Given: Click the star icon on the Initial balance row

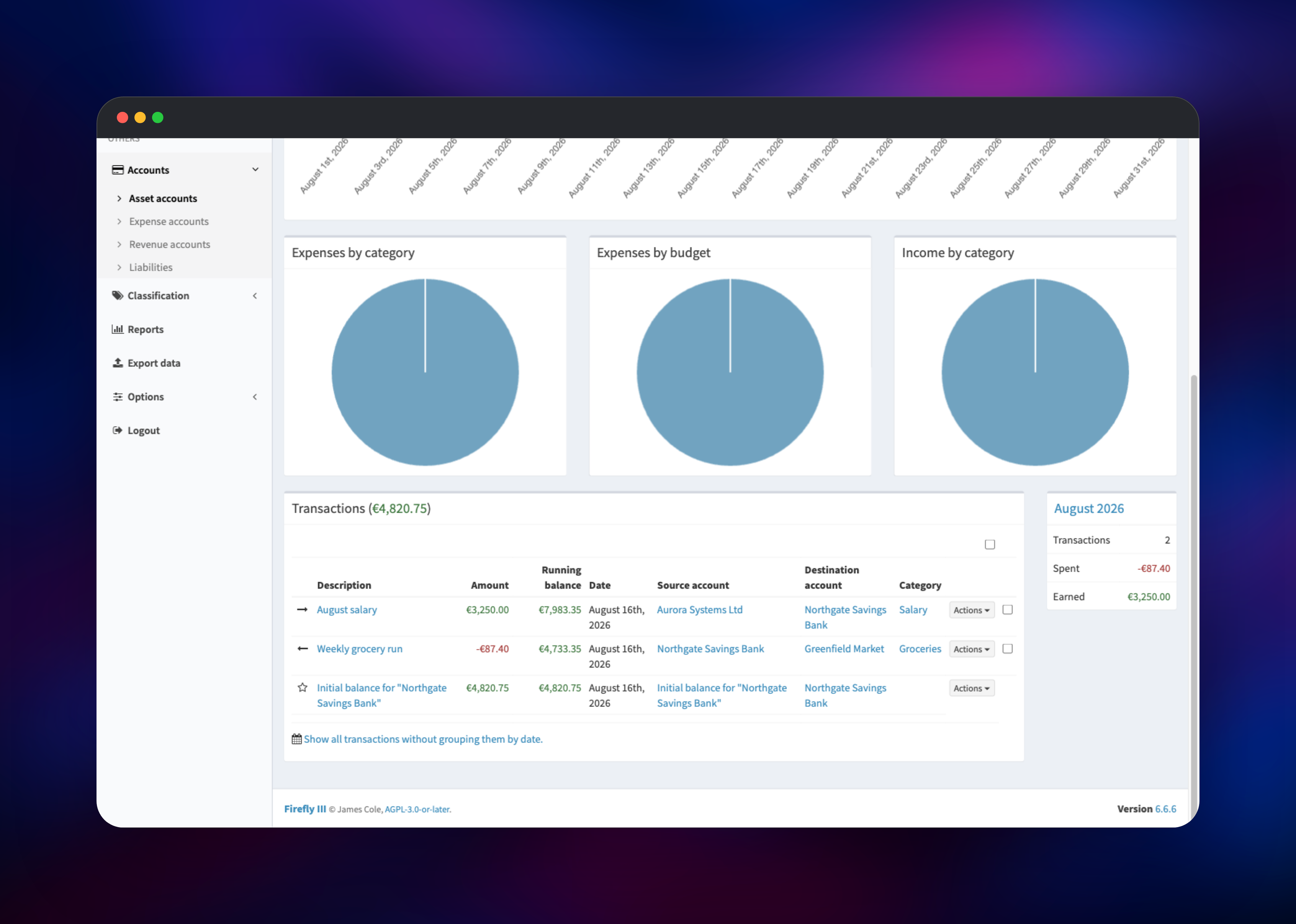Looking at the screenshot, I should click(302, 687).
